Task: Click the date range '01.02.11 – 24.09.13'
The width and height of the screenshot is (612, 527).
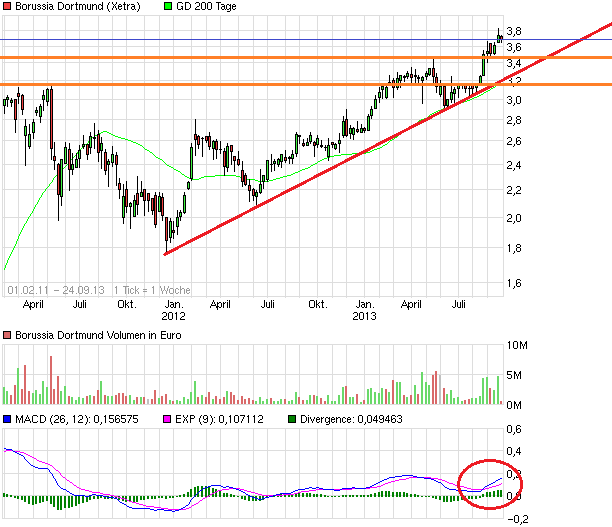Action: tap(56, 290)
